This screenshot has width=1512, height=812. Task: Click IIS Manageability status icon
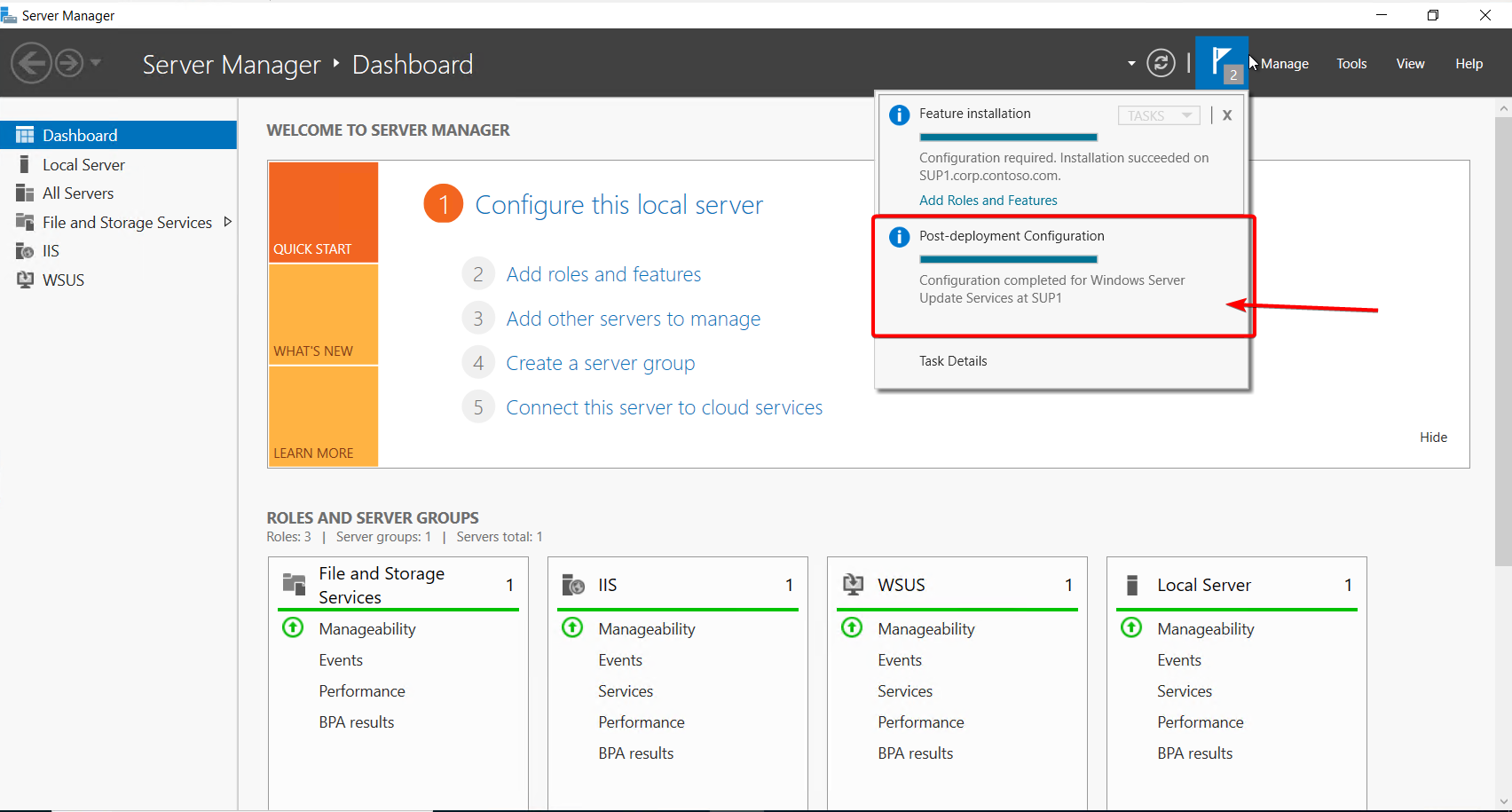point(572,627)
